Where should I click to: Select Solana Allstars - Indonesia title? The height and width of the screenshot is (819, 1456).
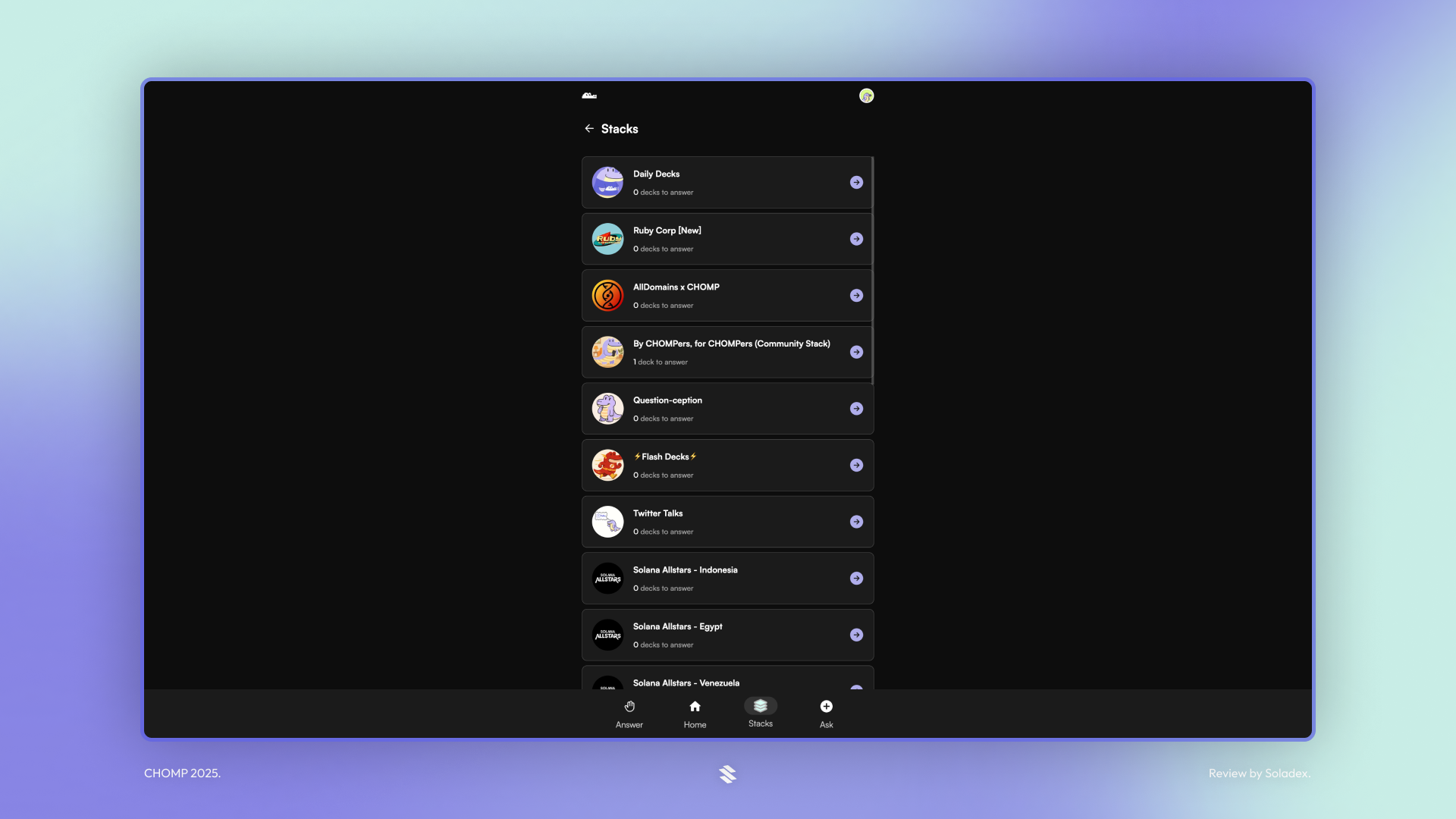(x=686, y=570)
